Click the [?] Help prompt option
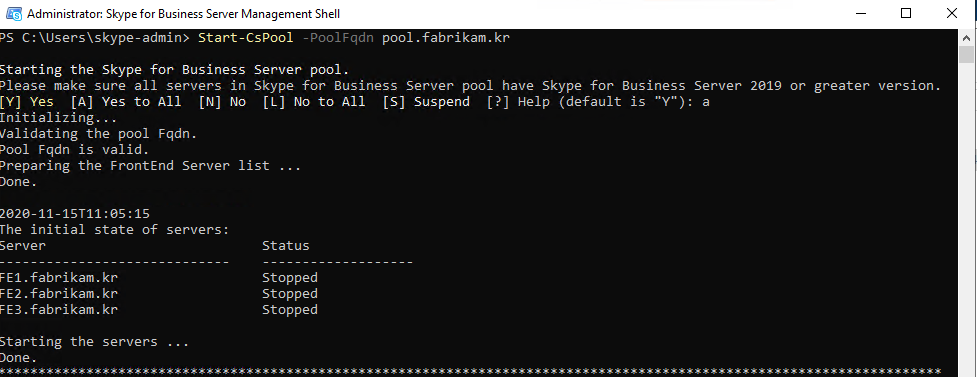This screenshot has height=377, width=977. (x=517, y=102)
